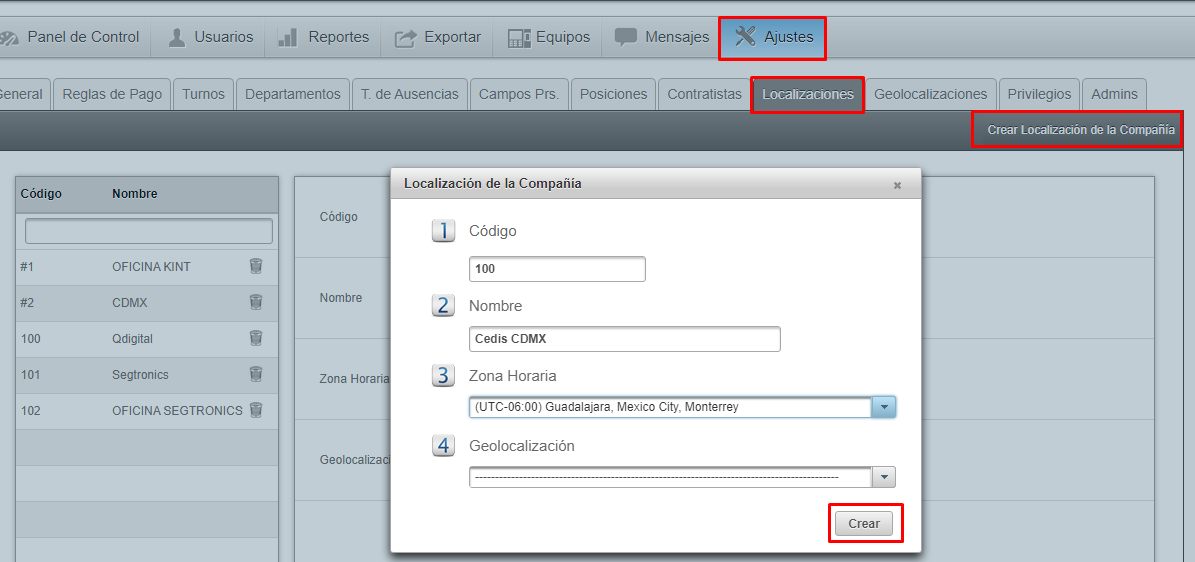Click trash icon next to Segtronics

256,374
